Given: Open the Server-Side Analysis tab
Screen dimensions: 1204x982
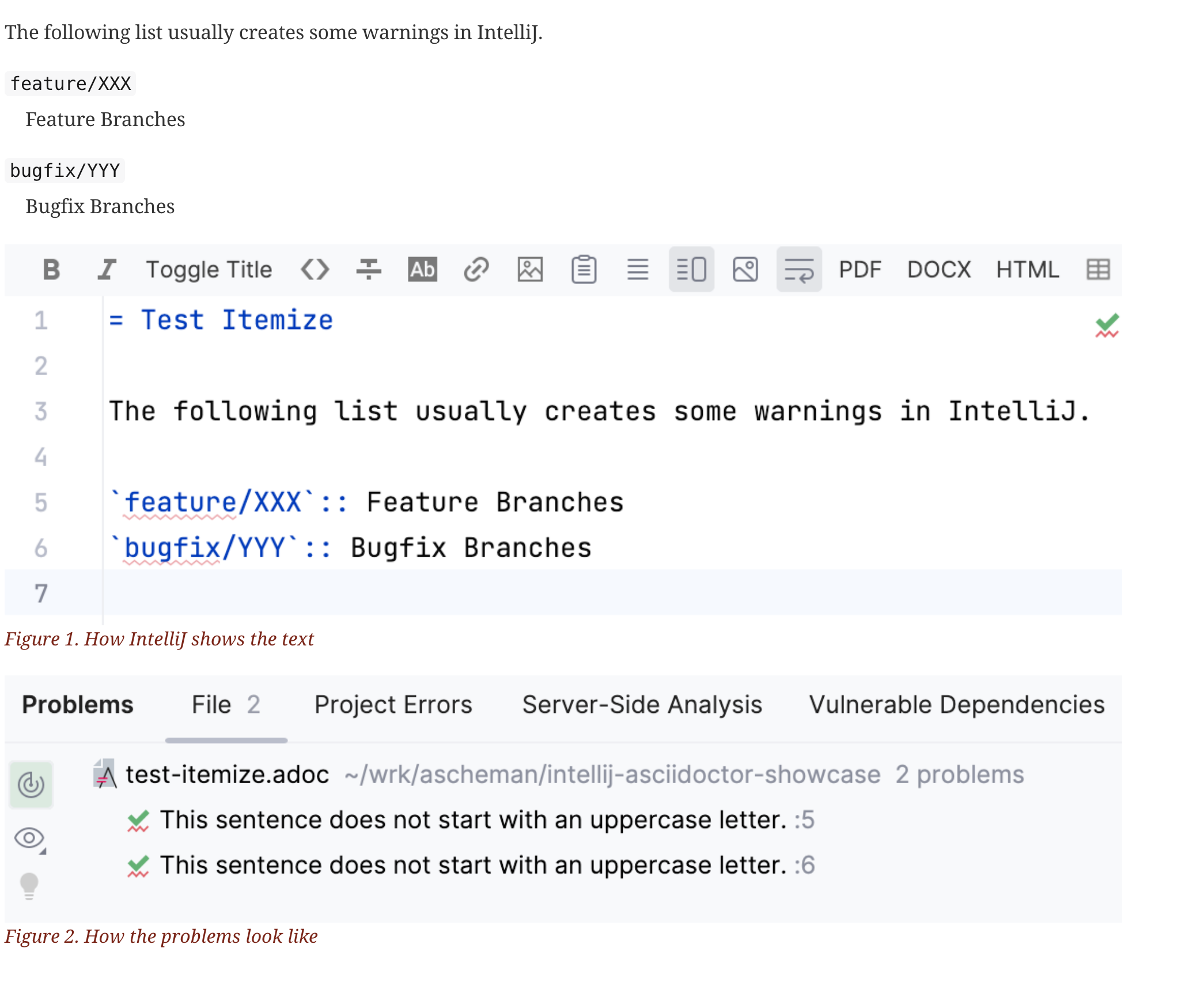Looking at the screenshot, I should pyautogui.click(x=642, y=705).
